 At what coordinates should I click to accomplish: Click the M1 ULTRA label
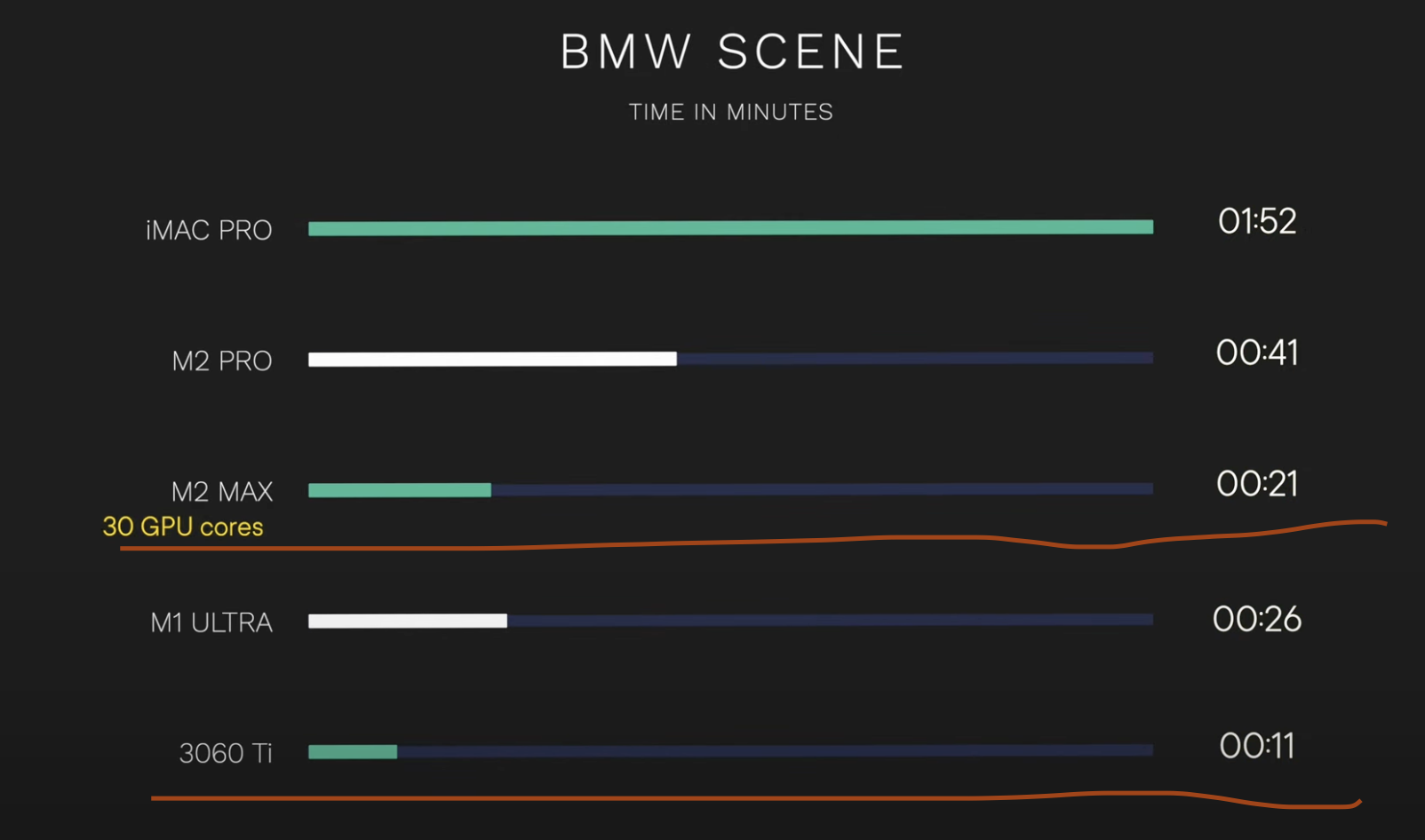click(211, 622)
